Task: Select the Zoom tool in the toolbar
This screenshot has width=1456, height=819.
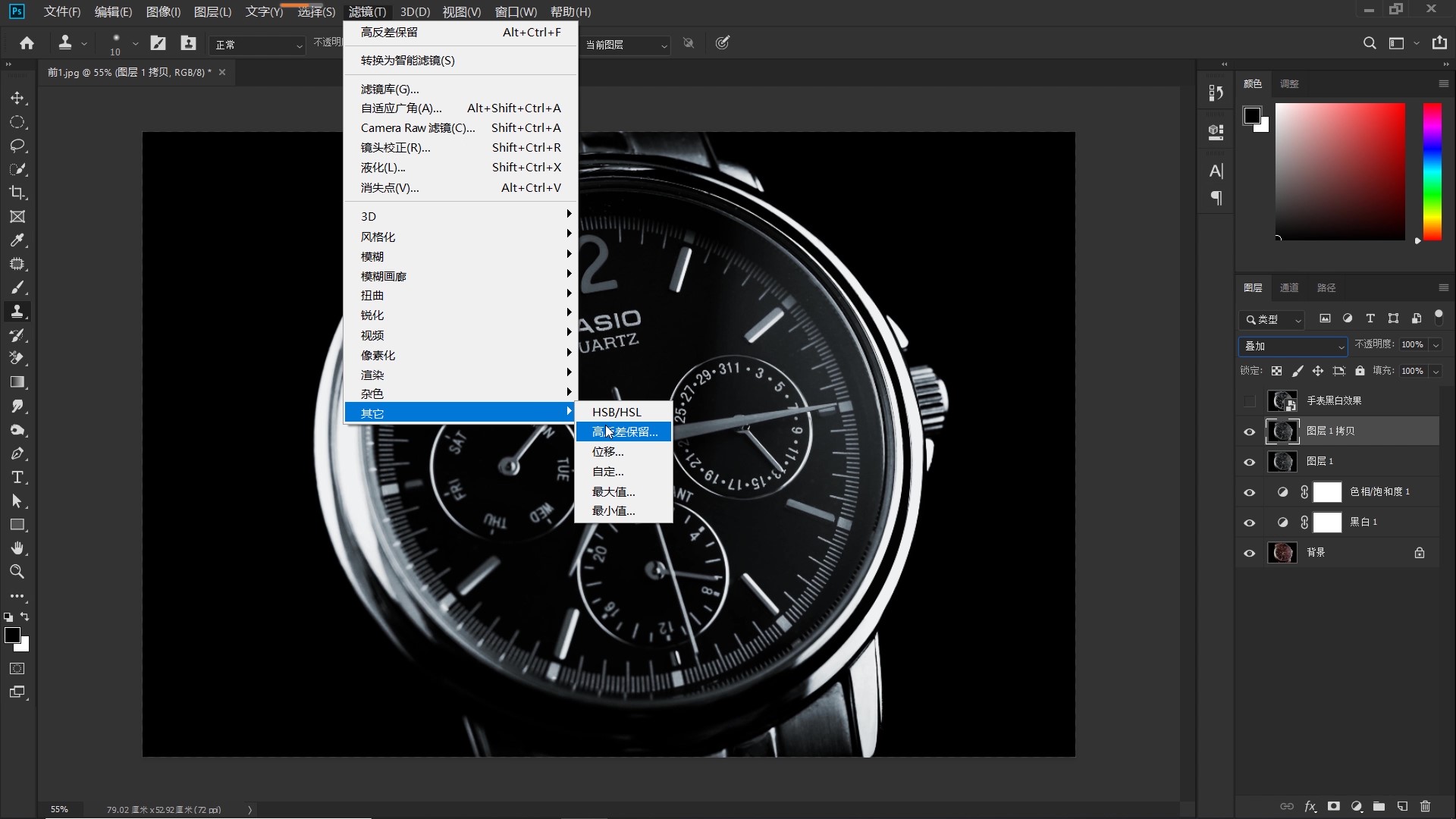Action: (17, 572)
